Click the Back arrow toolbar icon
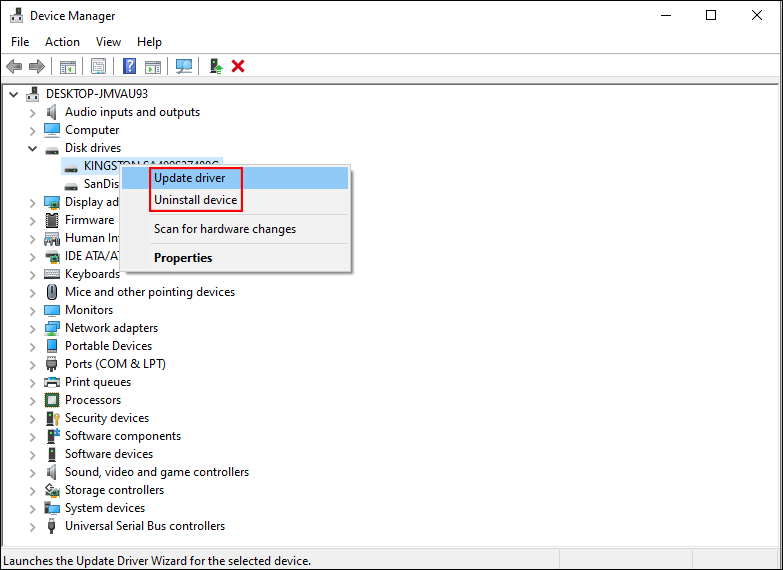The height and width of the screenshot is (570, 783). pyautogui.click(x=14, y=66)
